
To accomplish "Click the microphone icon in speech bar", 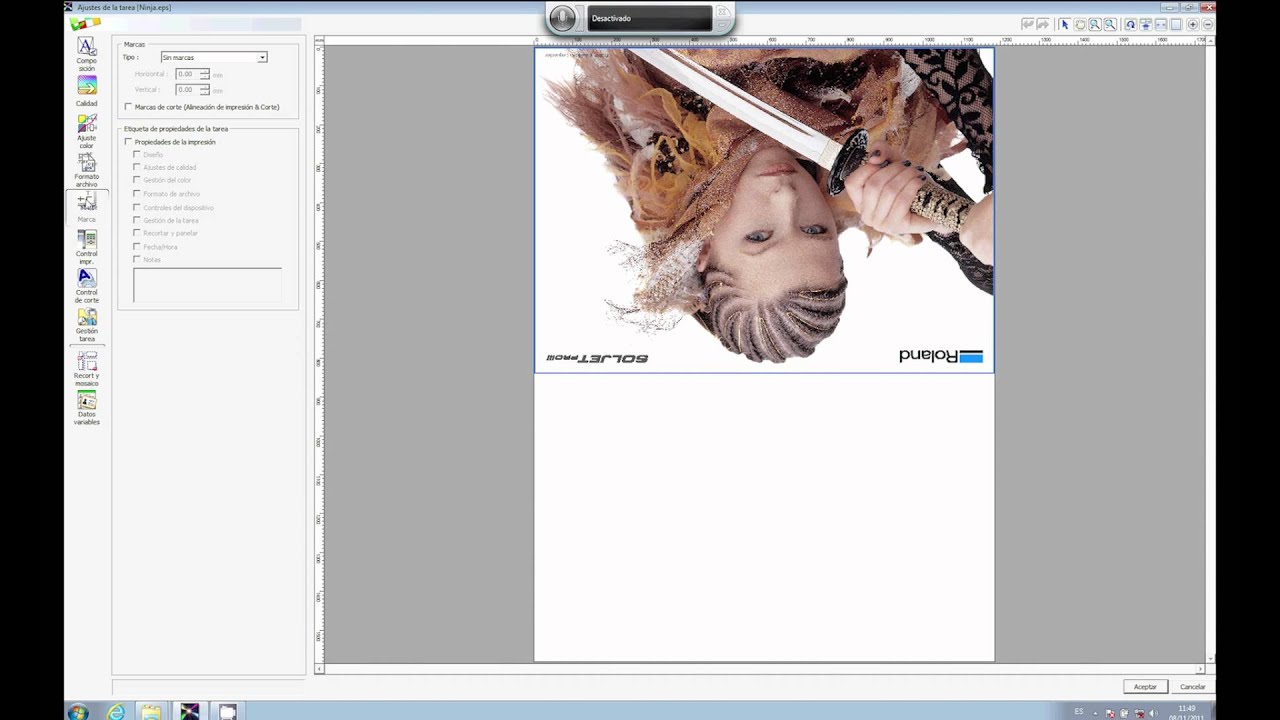I will coord(563,18).
